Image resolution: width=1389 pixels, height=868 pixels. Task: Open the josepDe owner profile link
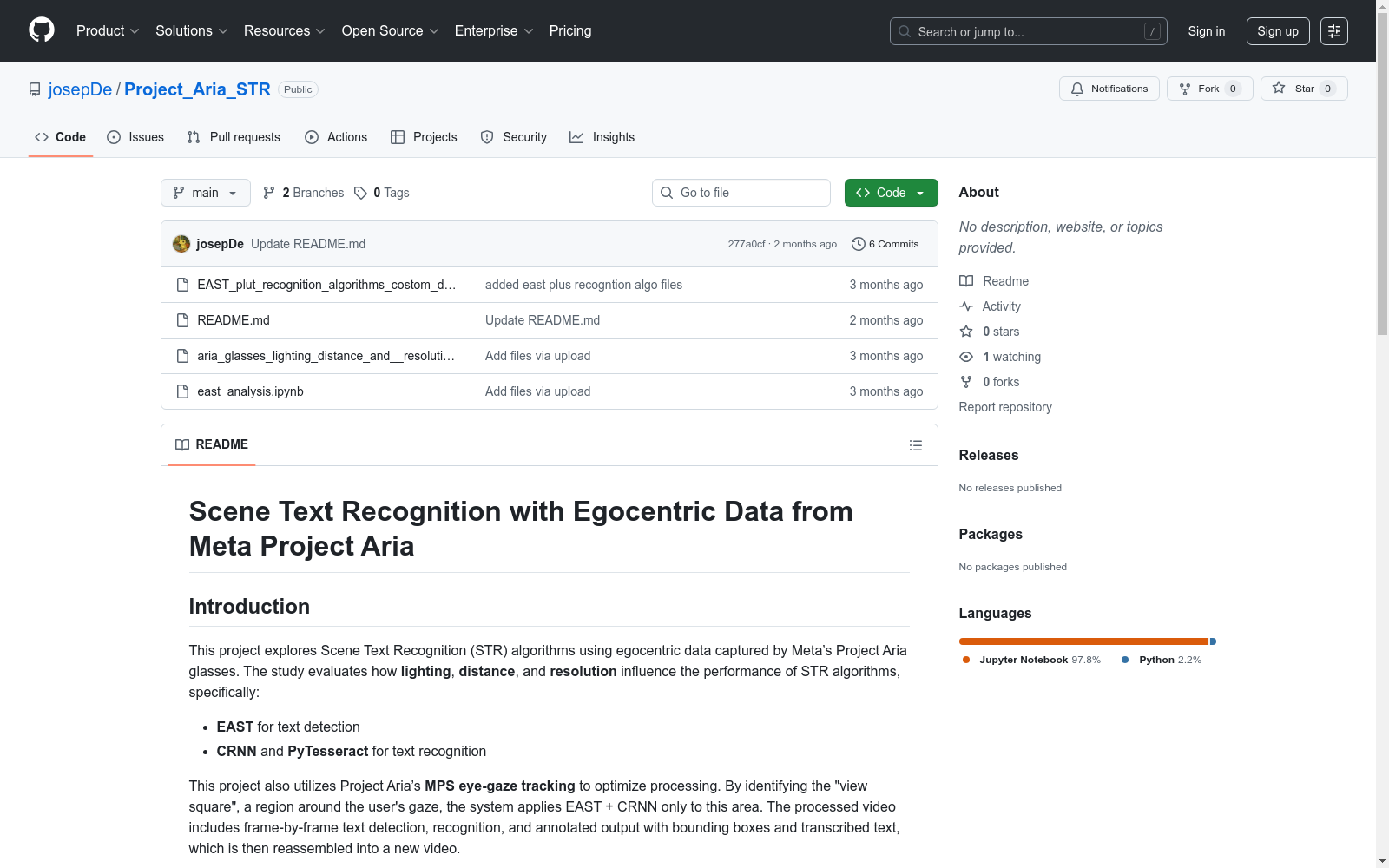pyautogui.click(x=80, y=89)
